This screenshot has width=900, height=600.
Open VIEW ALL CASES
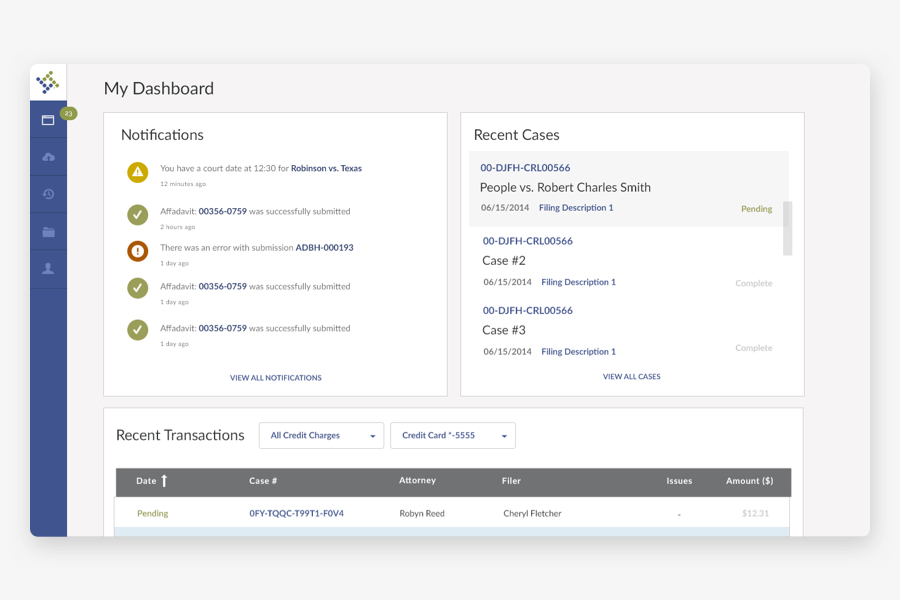tap(631, 376)
